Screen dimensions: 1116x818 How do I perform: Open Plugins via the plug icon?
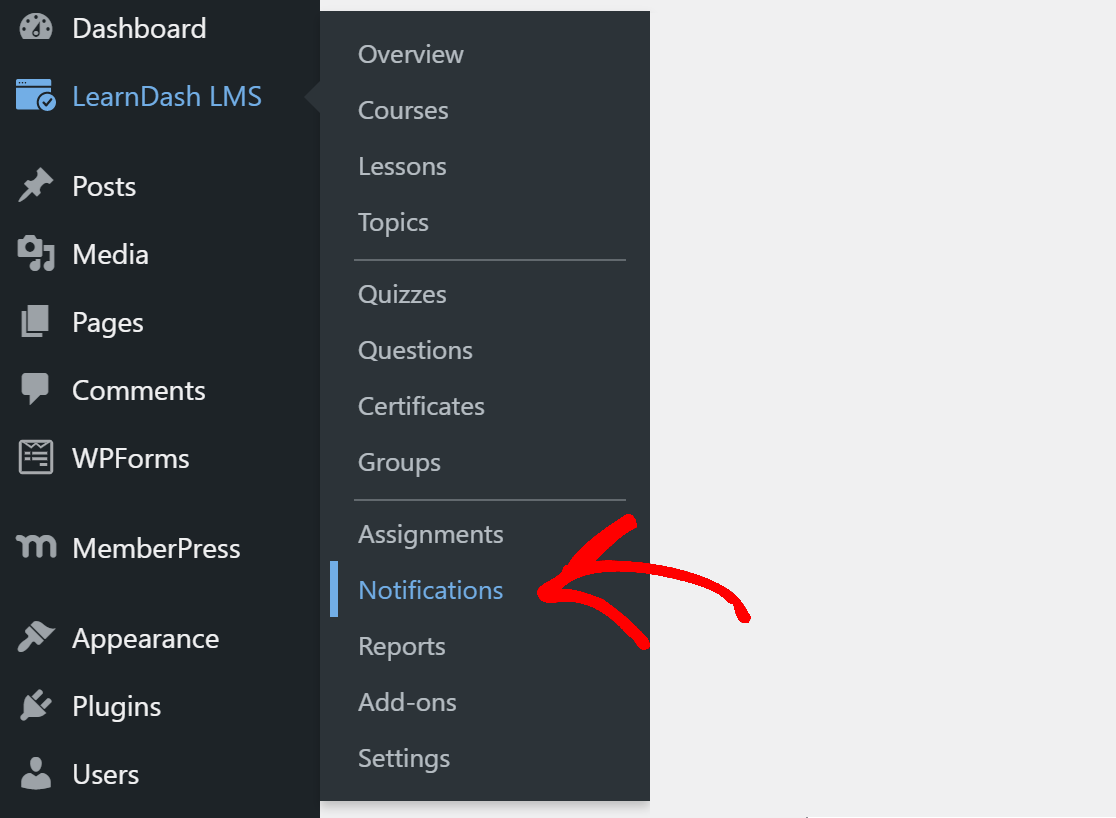tap(33, 705)
